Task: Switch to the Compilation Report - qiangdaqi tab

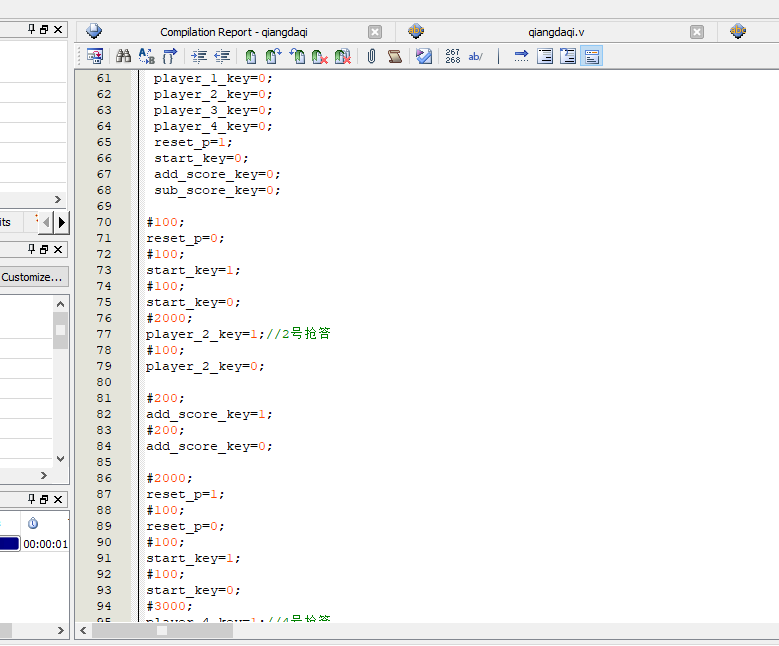Action: click(x=234, y=32)
